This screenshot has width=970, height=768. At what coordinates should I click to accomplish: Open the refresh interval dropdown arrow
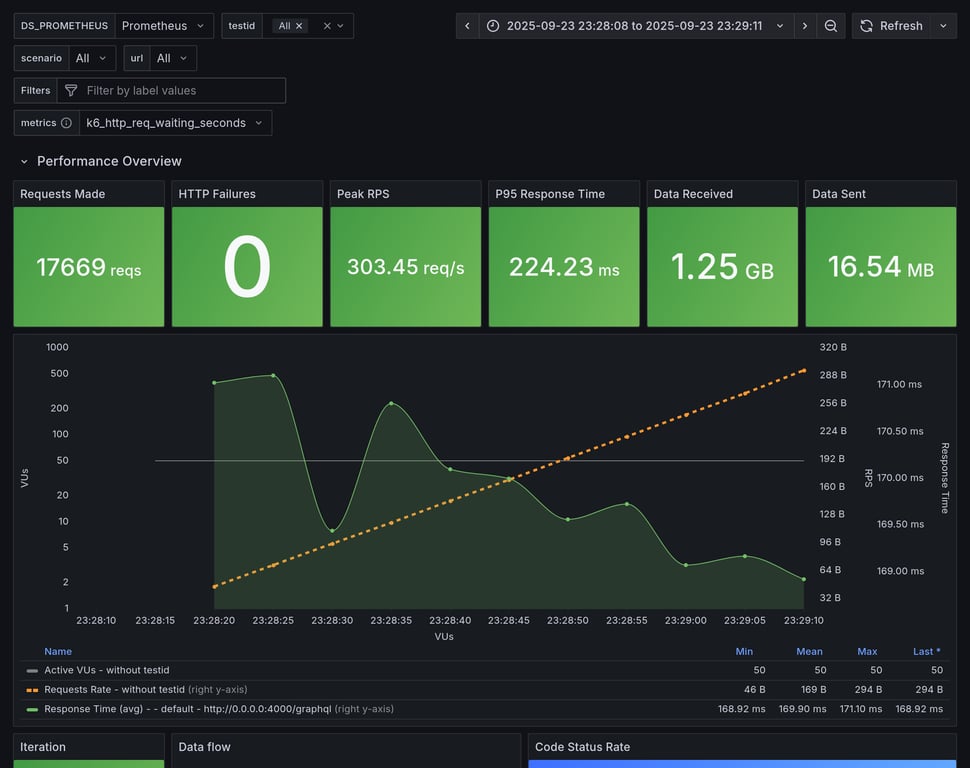pyautogui.click(x=943, y=26)
